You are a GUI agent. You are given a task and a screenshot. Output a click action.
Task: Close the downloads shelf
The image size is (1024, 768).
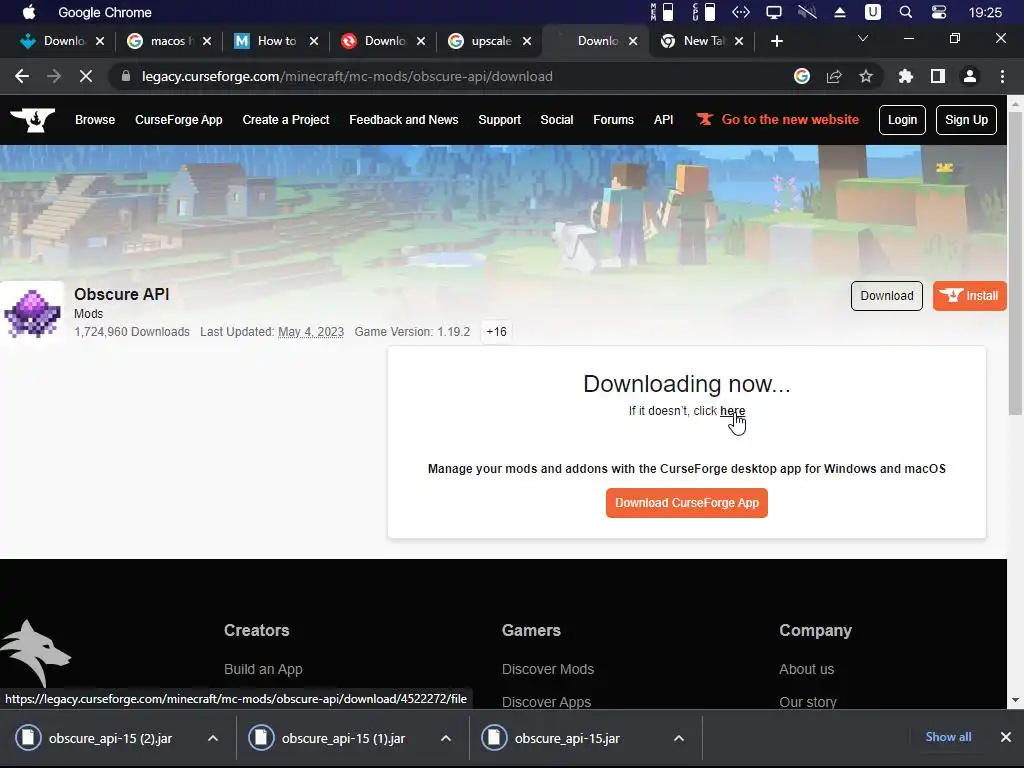click(1006, 737)
